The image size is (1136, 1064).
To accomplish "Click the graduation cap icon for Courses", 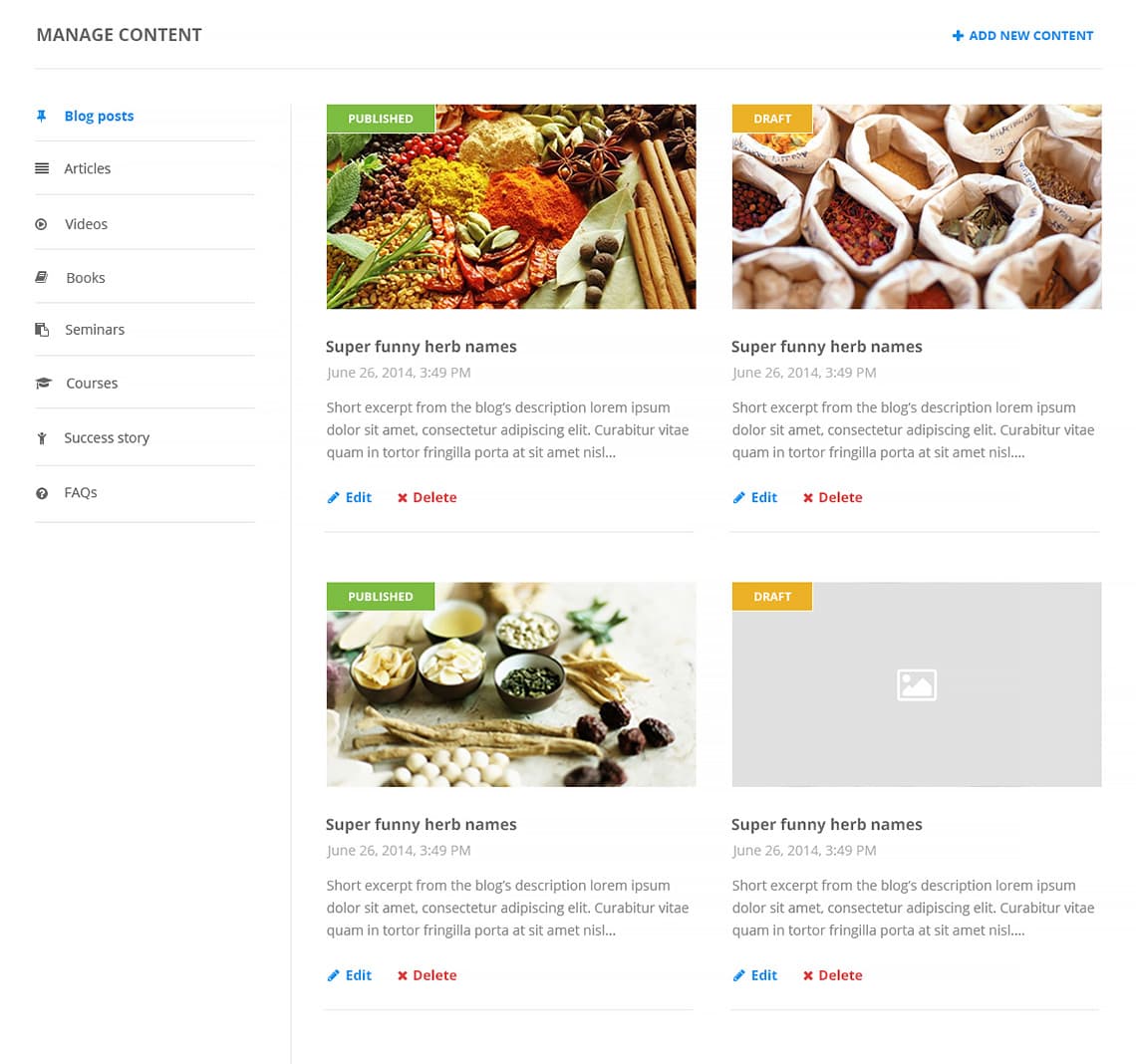I will (42, 383).
